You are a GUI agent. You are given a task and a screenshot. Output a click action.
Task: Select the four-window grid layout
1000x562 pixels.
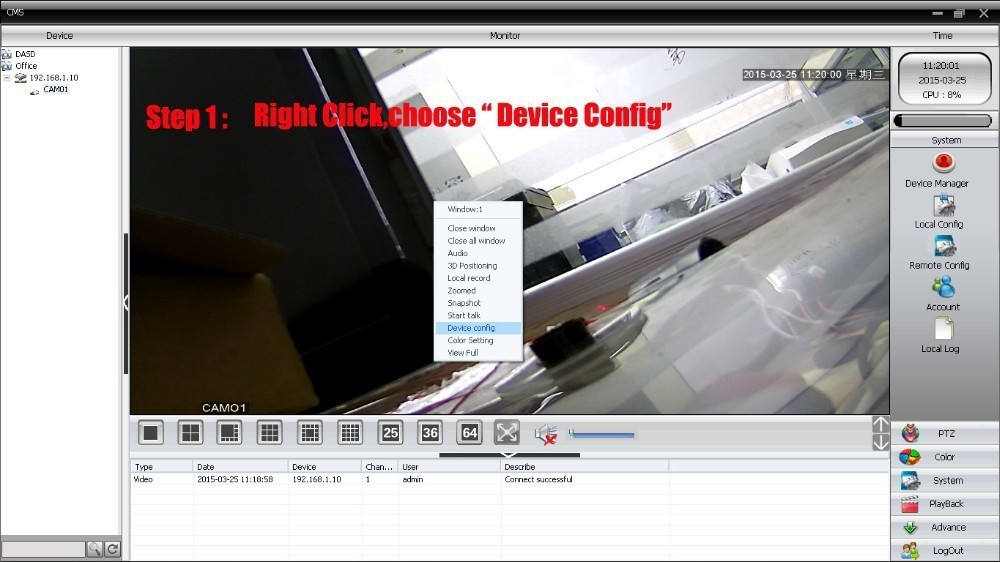click(x=190, y=432)
